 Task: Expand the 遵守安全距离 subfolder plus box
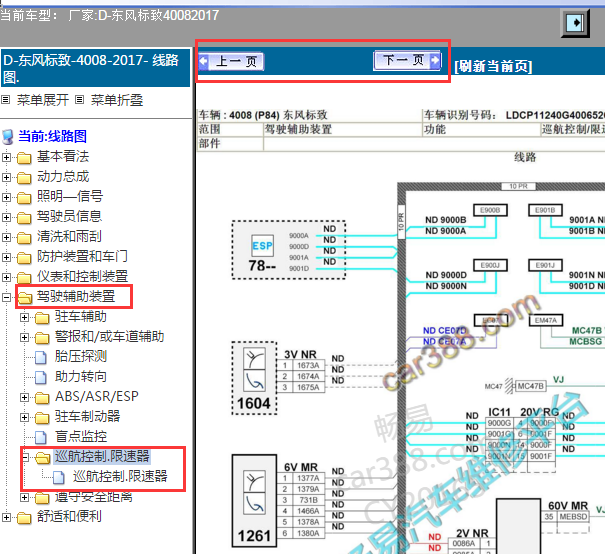point(24,497)
